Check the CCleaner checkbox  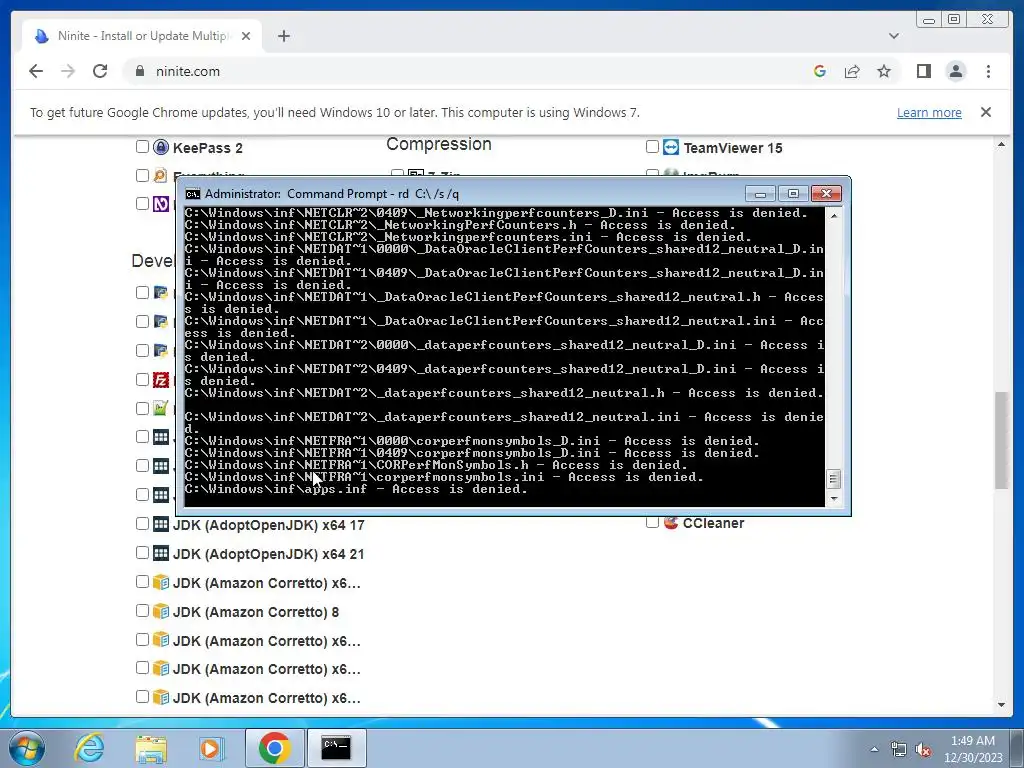[652, 522]
